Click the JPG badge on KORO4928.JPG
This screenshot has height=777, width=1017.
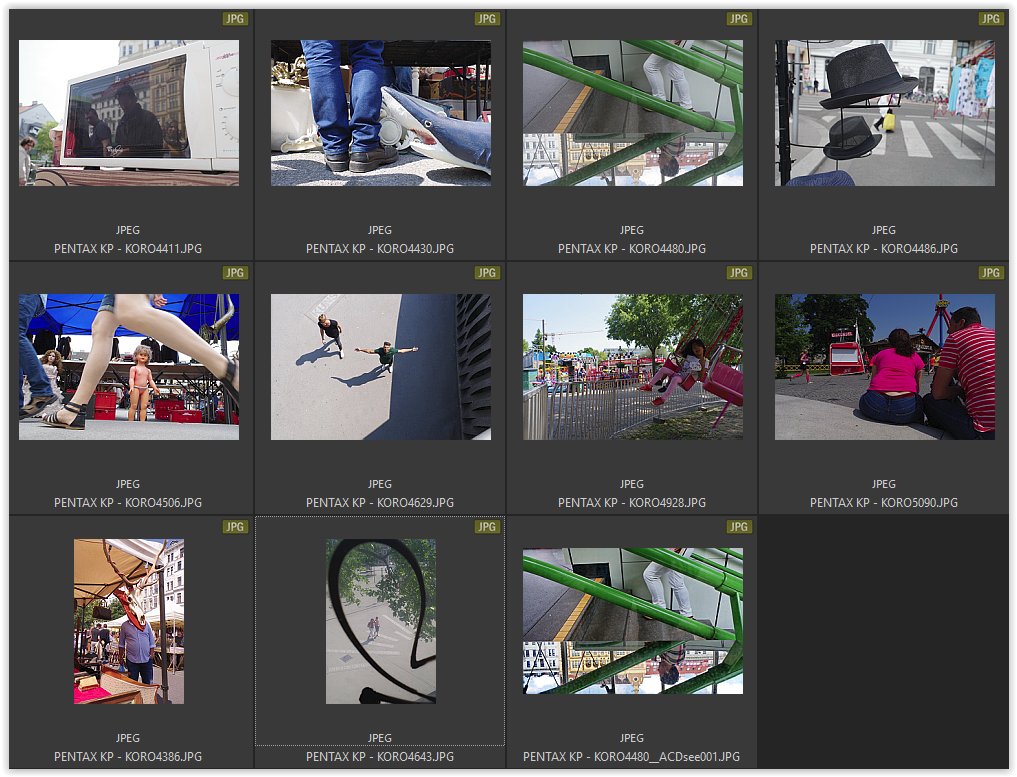pyautogui.click(x=739, y=273)
